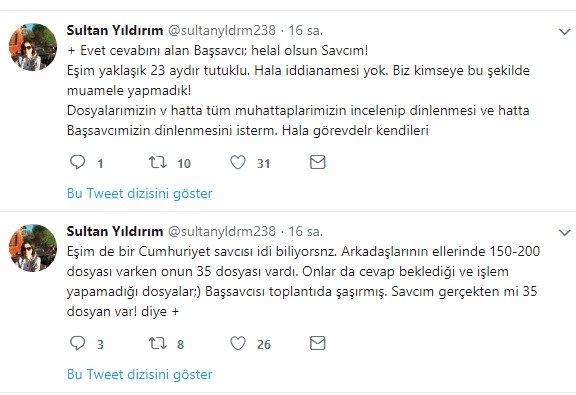Retweet the first tweet with 10 retweets
The image size is (576, 395).
click(x=158, y=162)
